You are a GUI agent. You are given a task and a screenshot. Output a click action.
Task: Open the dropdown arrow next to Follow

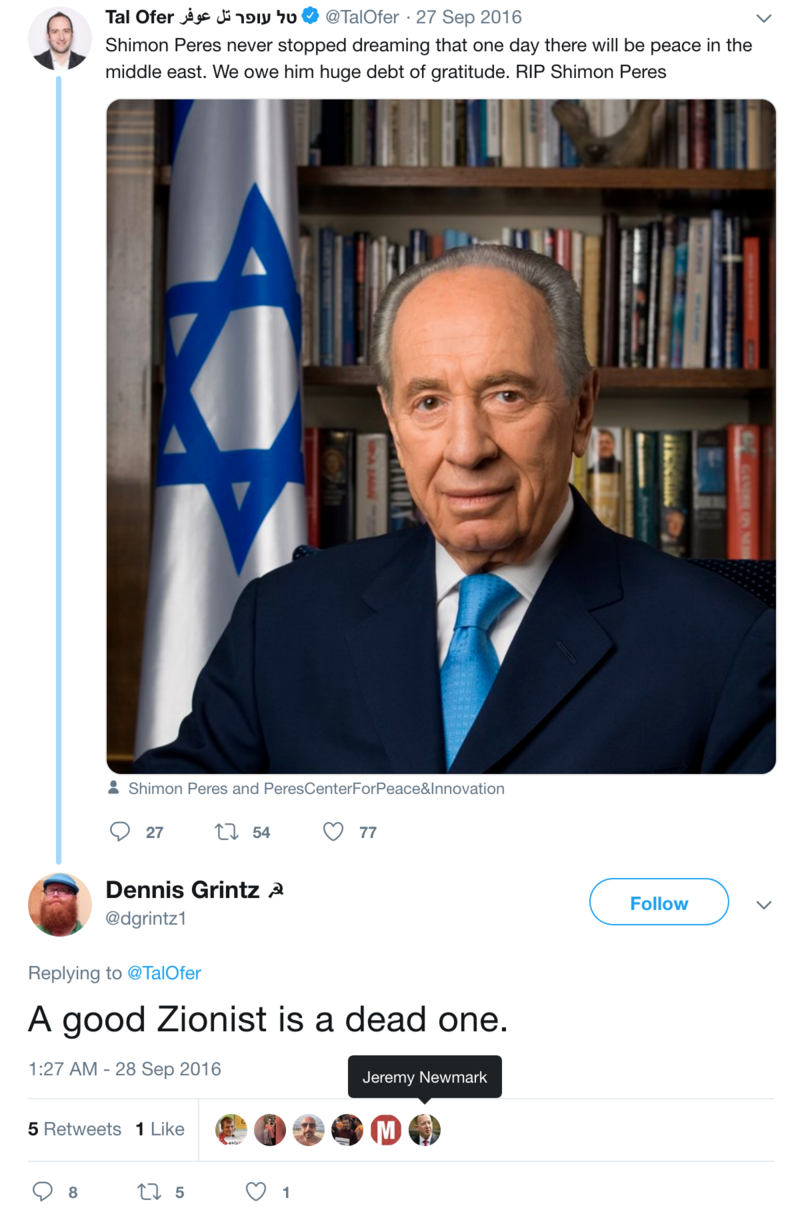coord(764,905)
